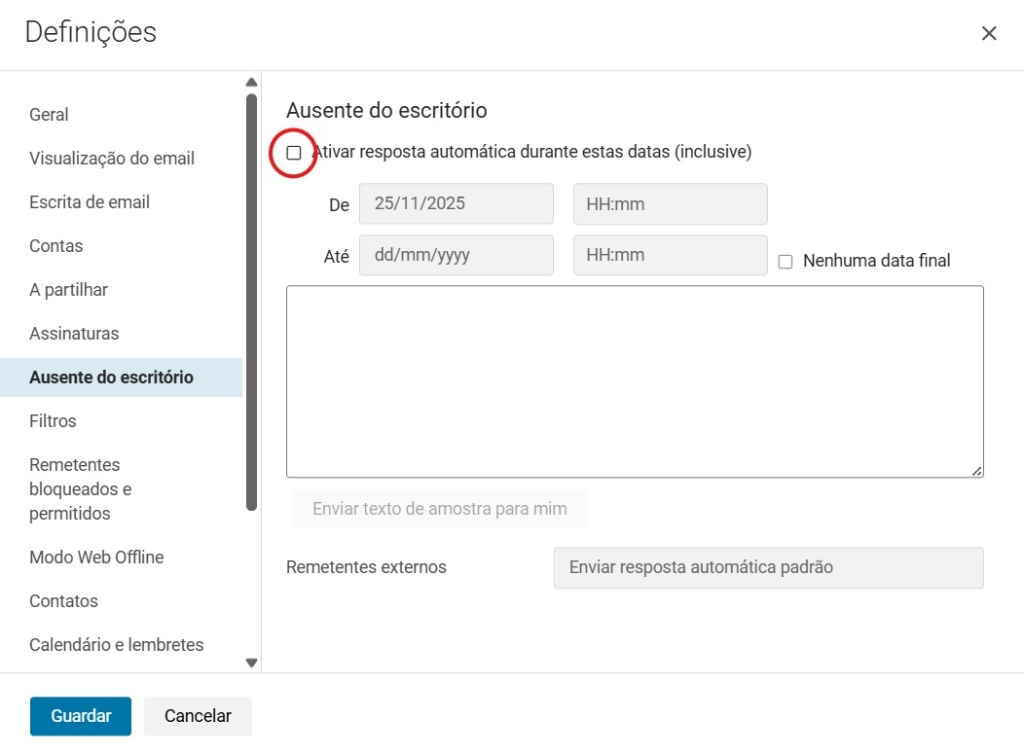Close the Definições dialog with X

989,33
